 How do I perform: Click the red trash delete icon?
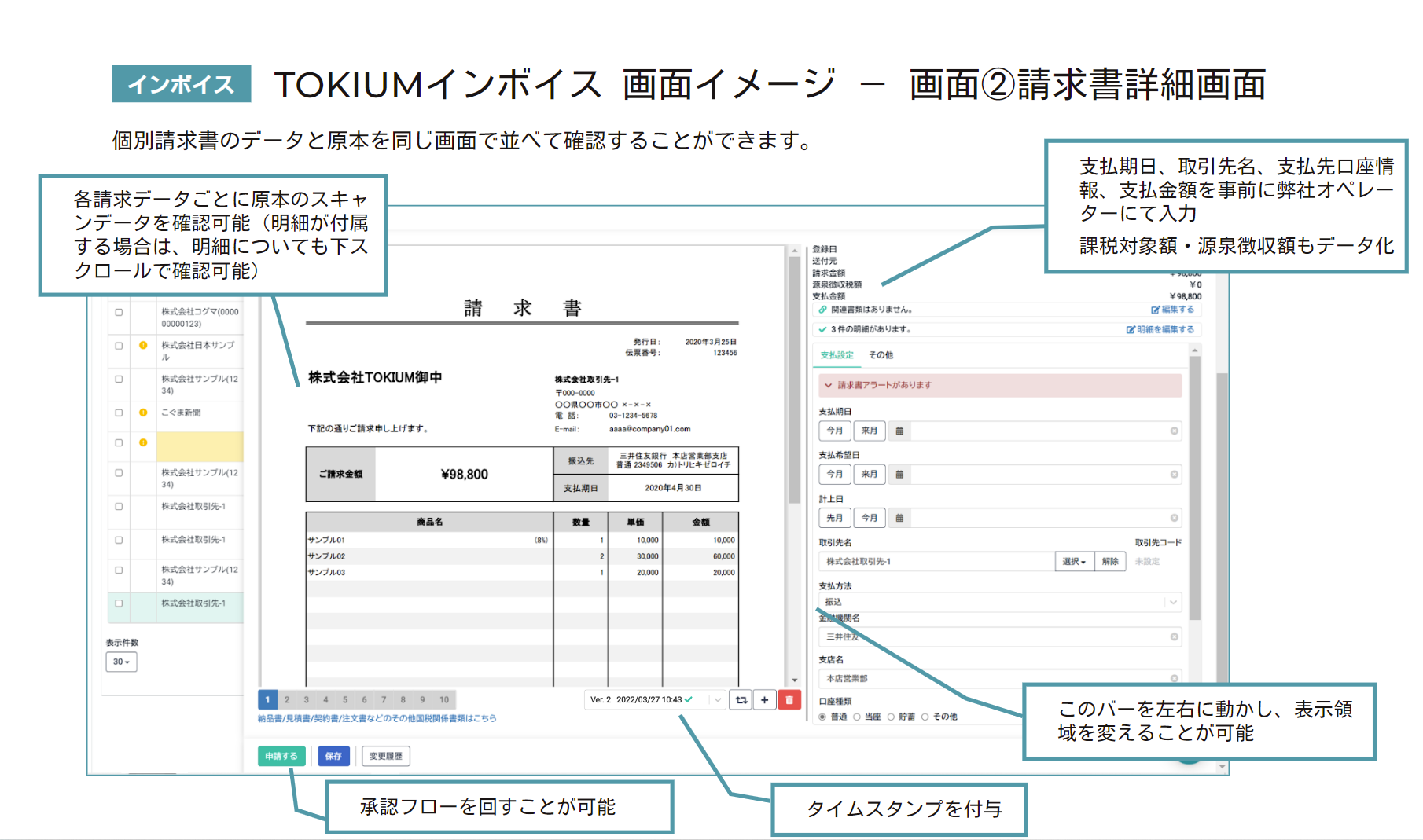(x=789, y=699)
